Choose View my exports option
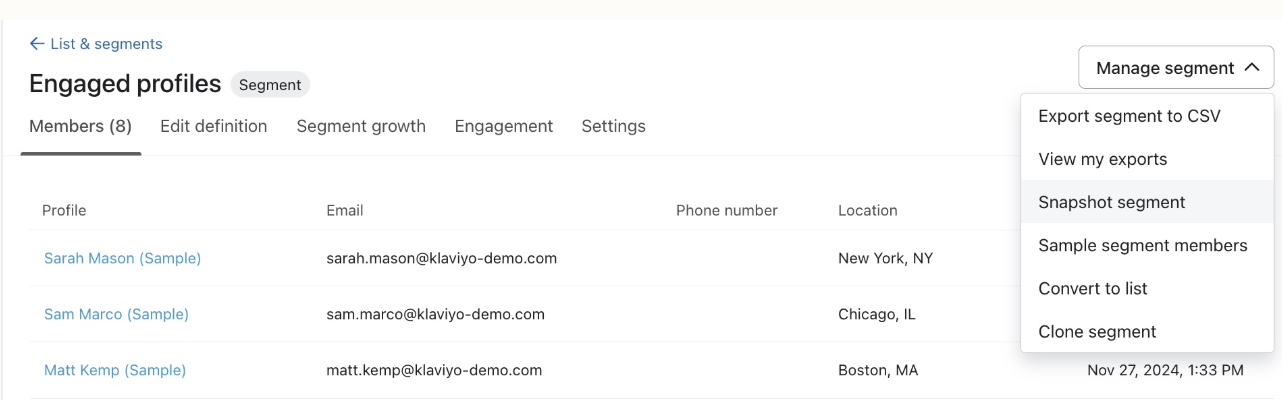The height and width of the screenshot is (400, 1282). (x=1102, y=159)
